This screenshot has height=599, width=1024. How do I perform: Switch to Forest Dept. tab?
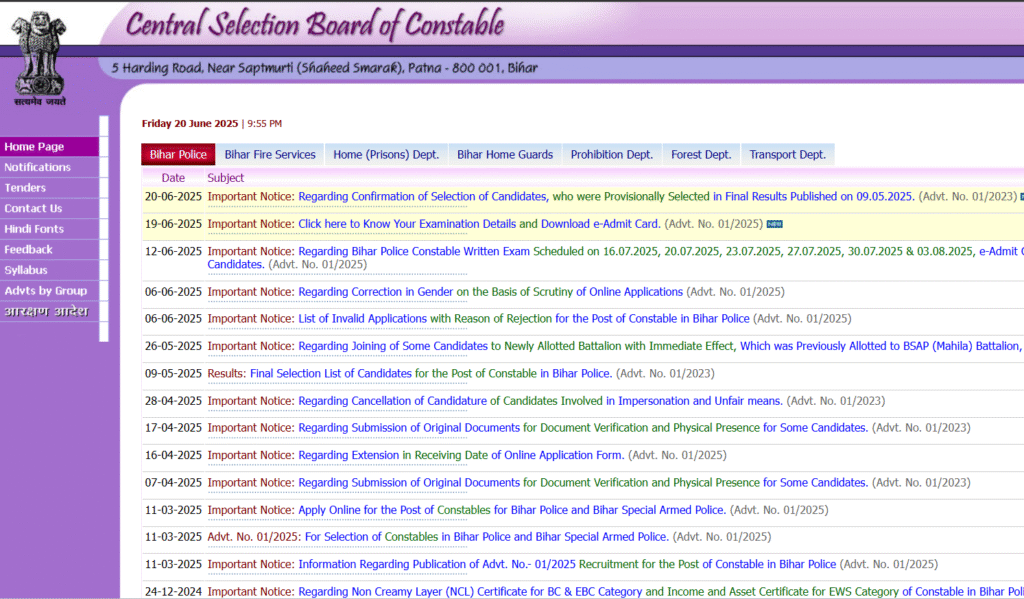[x=701, y=155]
